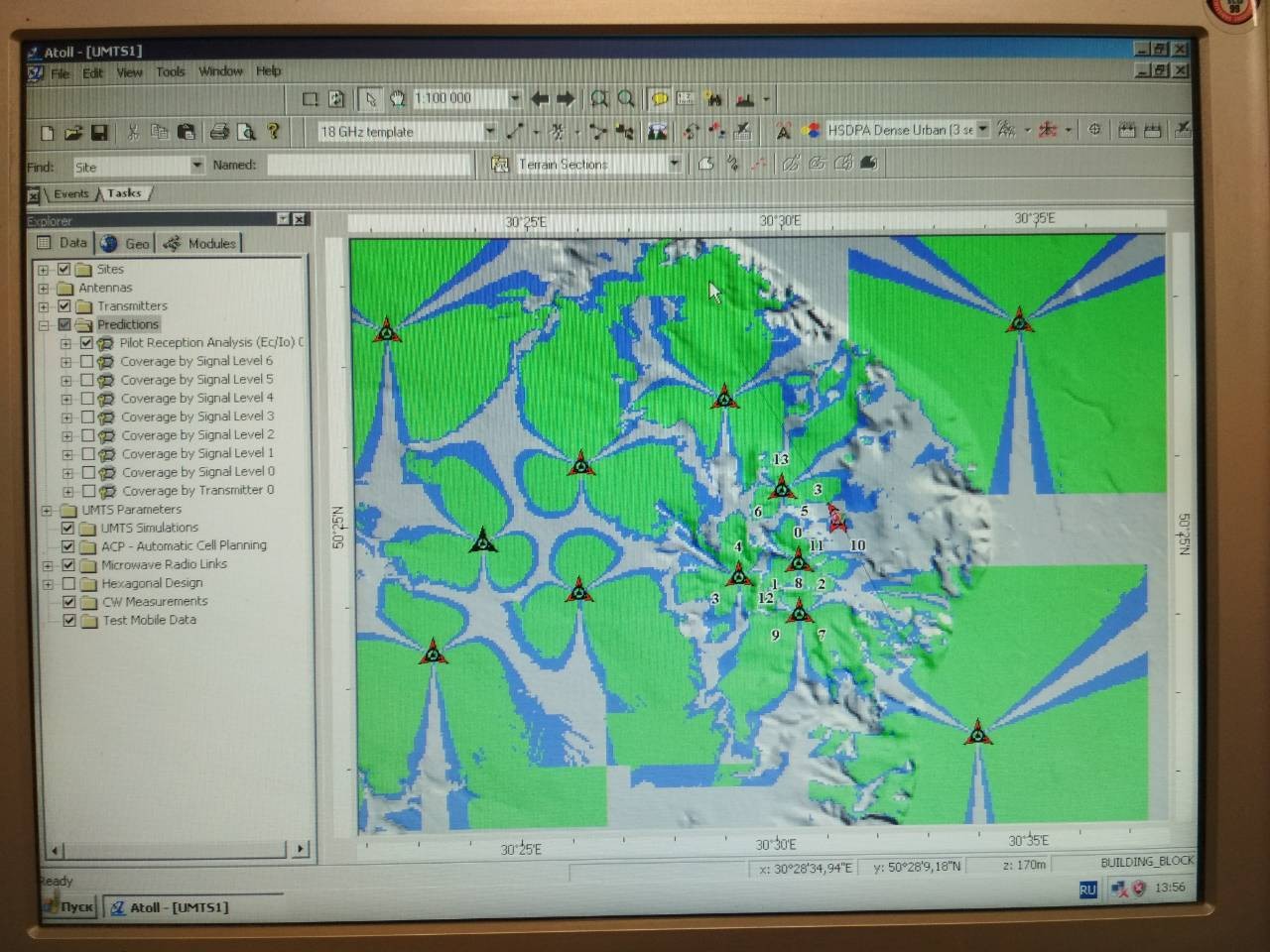Open the 18 GHz template dropdown
Image resolution: width=1270 pixels, height=952 pixels.
[489, 131]
